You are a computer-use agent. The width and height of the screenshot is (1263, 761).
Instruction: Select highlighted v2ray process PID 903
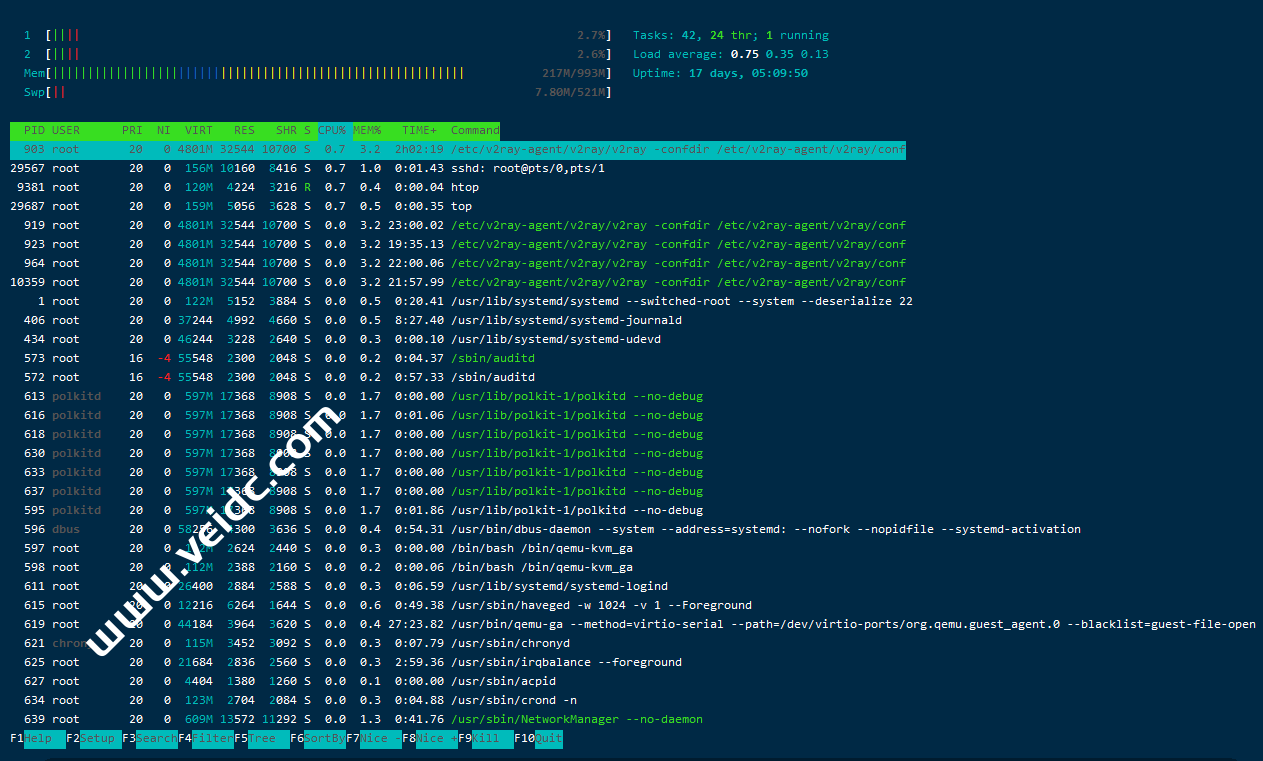458,149
